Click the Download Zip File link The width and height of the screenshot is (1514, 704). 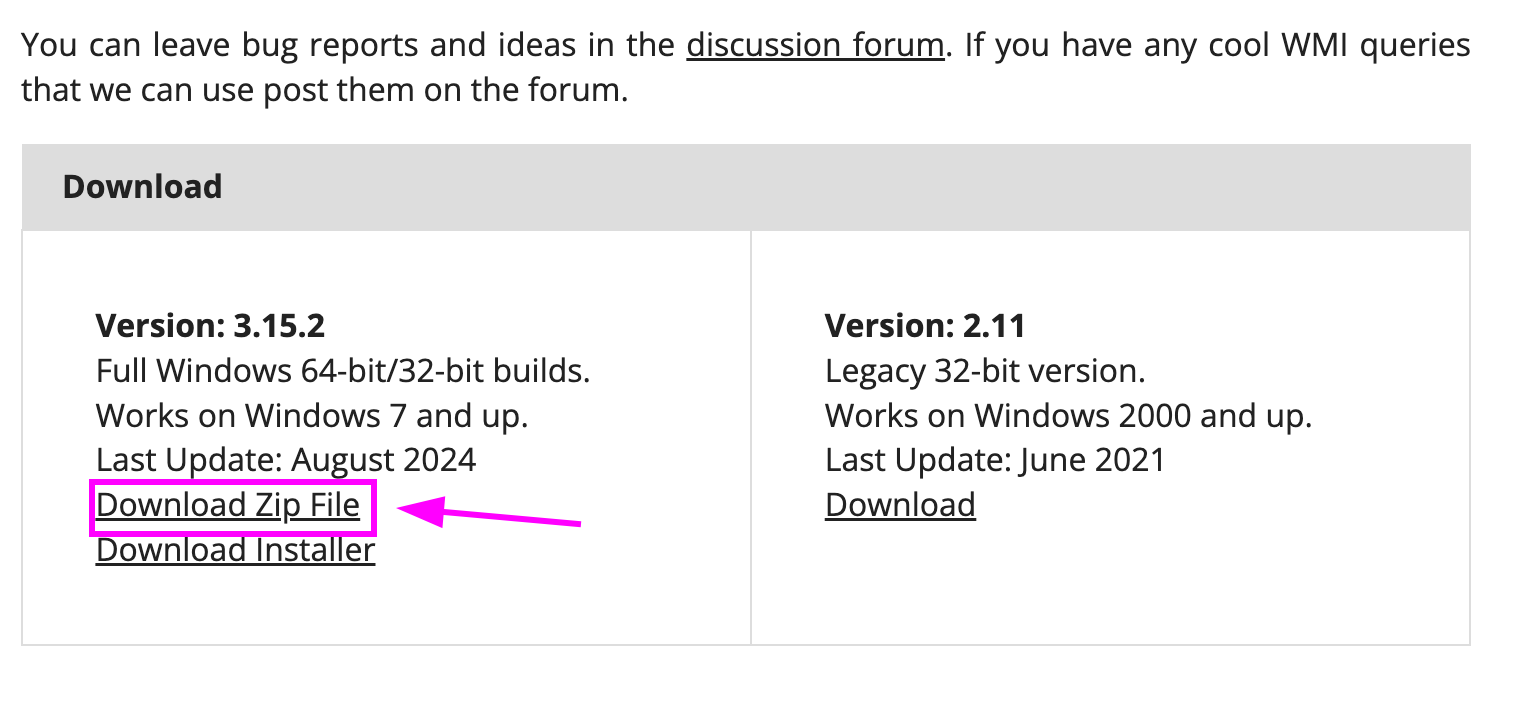(228, 505)
